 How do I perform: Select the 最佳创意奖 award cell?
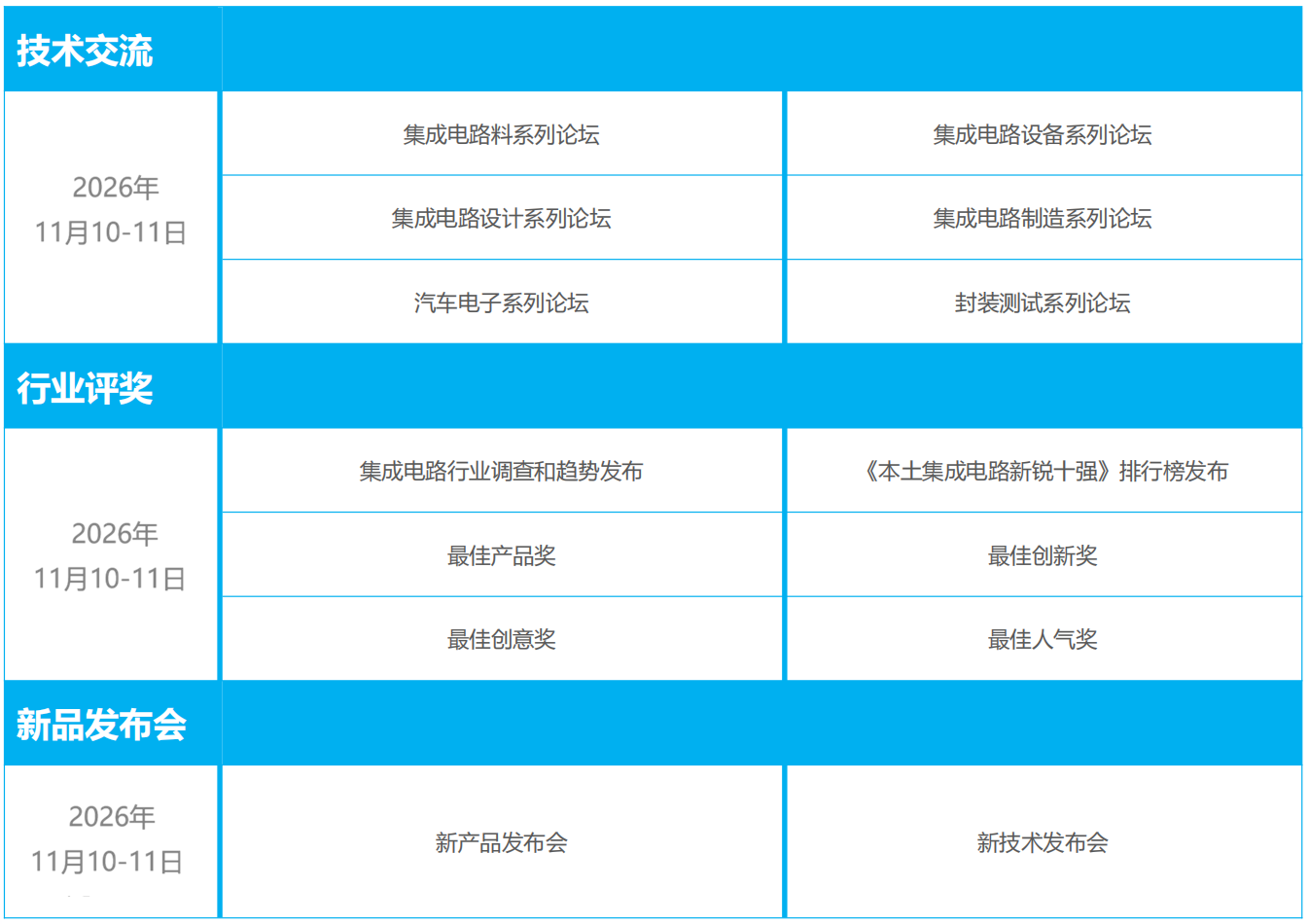click(x=501, y=639)
